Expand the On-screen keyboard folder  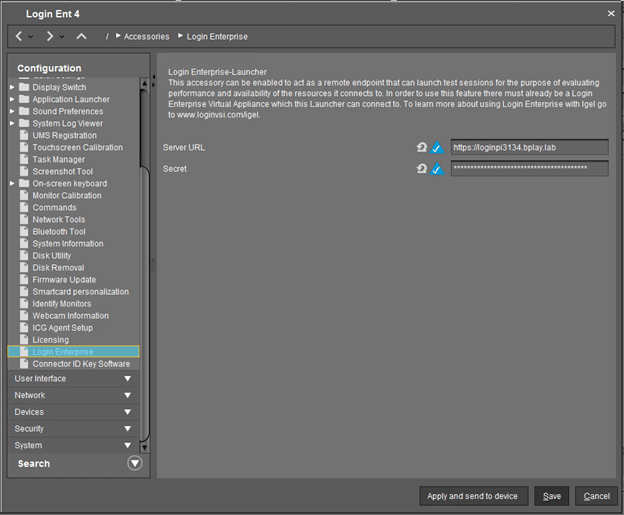point(12,183)
